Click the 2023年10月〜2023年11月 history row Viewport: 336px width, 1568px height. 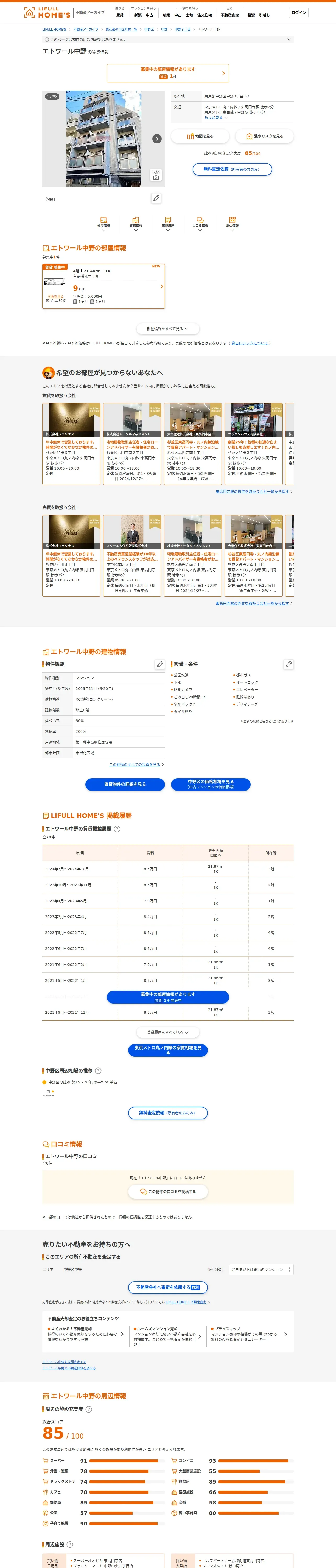(x=168, y=885)
